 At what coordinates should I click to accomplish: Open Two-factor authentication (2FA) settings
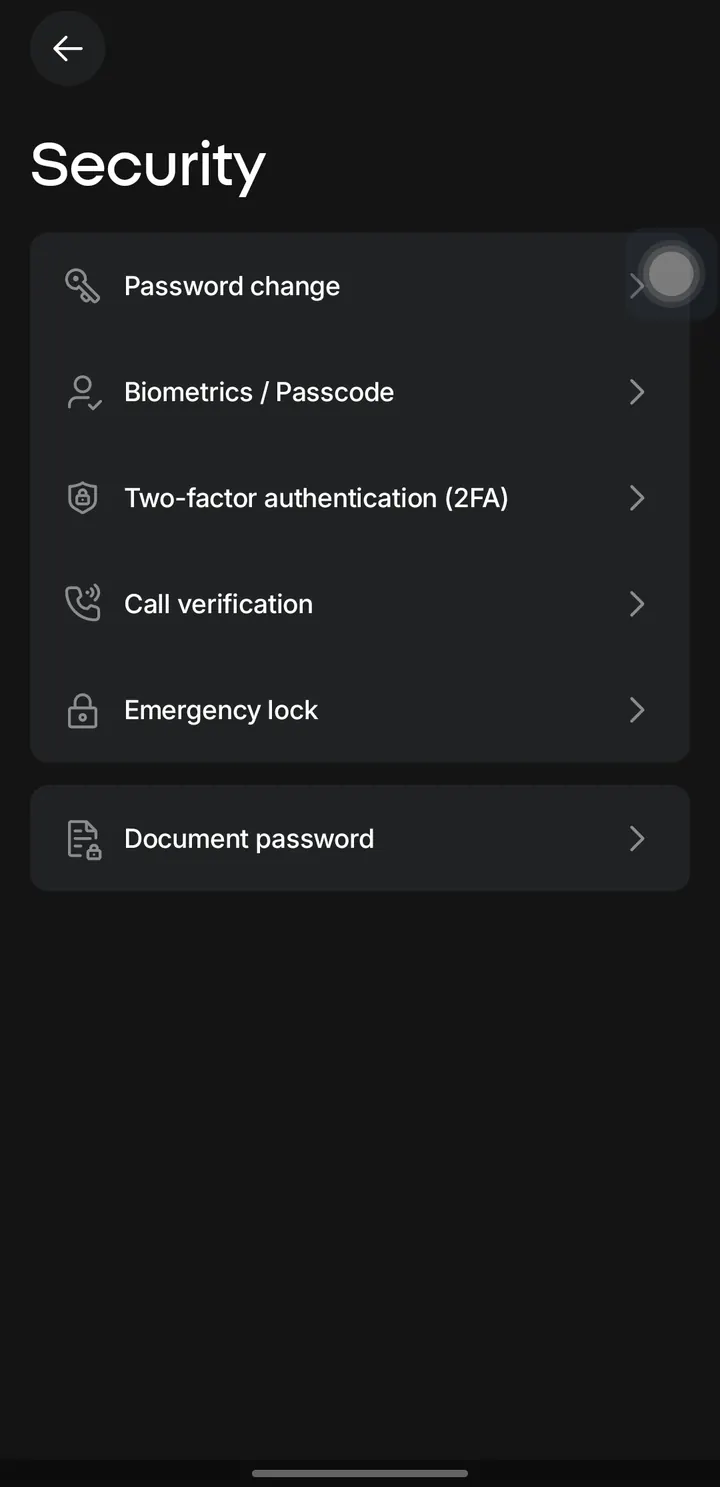[x=360, y=498]
